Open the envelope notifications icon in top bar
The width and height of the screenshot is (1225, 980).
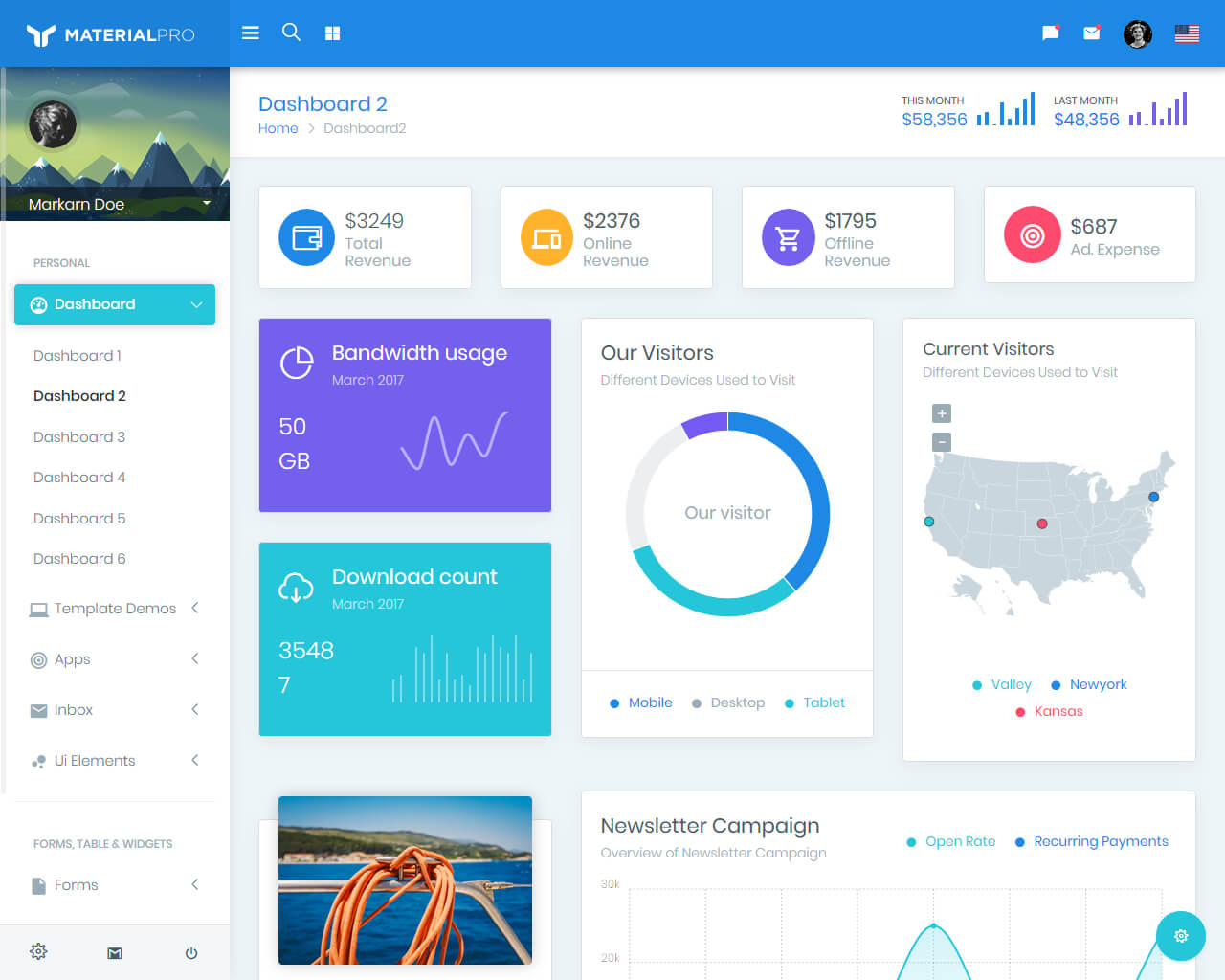coord(1092,33)
